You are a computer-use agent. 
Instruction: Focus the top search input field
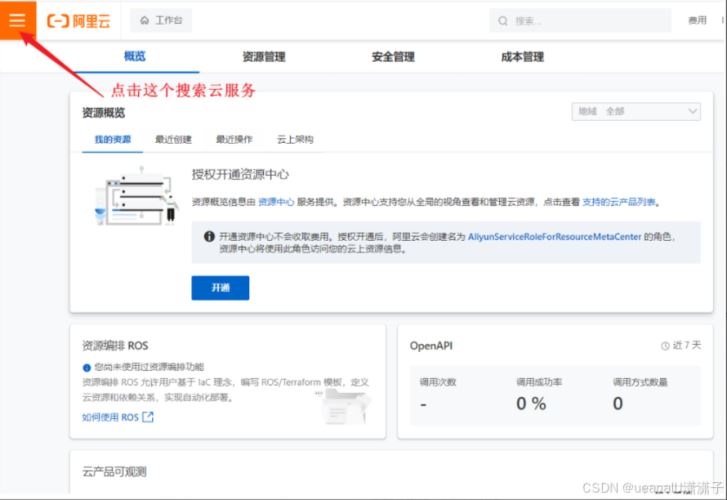[x=580, y=21]
